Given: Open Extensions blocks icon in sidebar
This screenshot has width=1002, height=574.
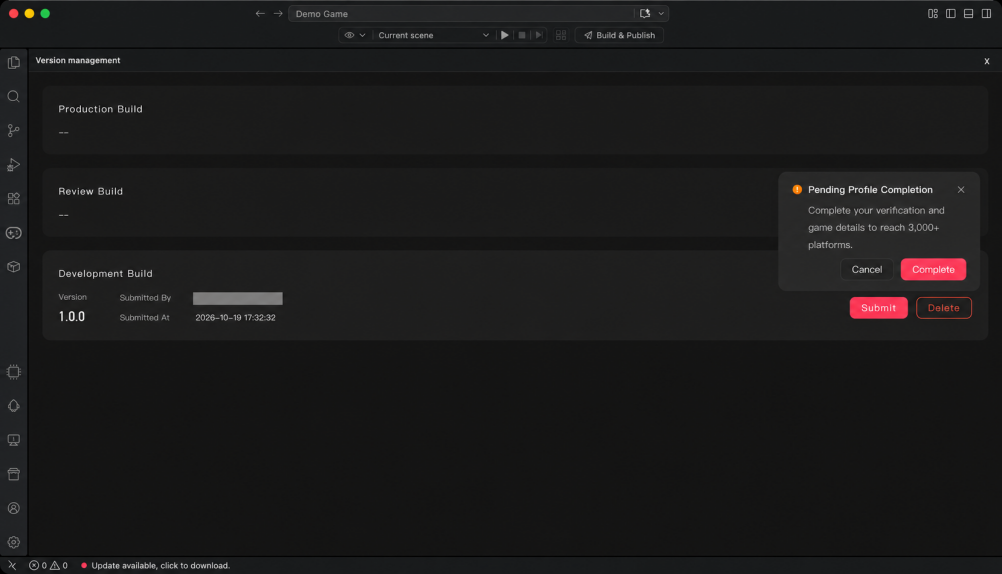Looking at the screenshot, I should [x=13, y=199].
